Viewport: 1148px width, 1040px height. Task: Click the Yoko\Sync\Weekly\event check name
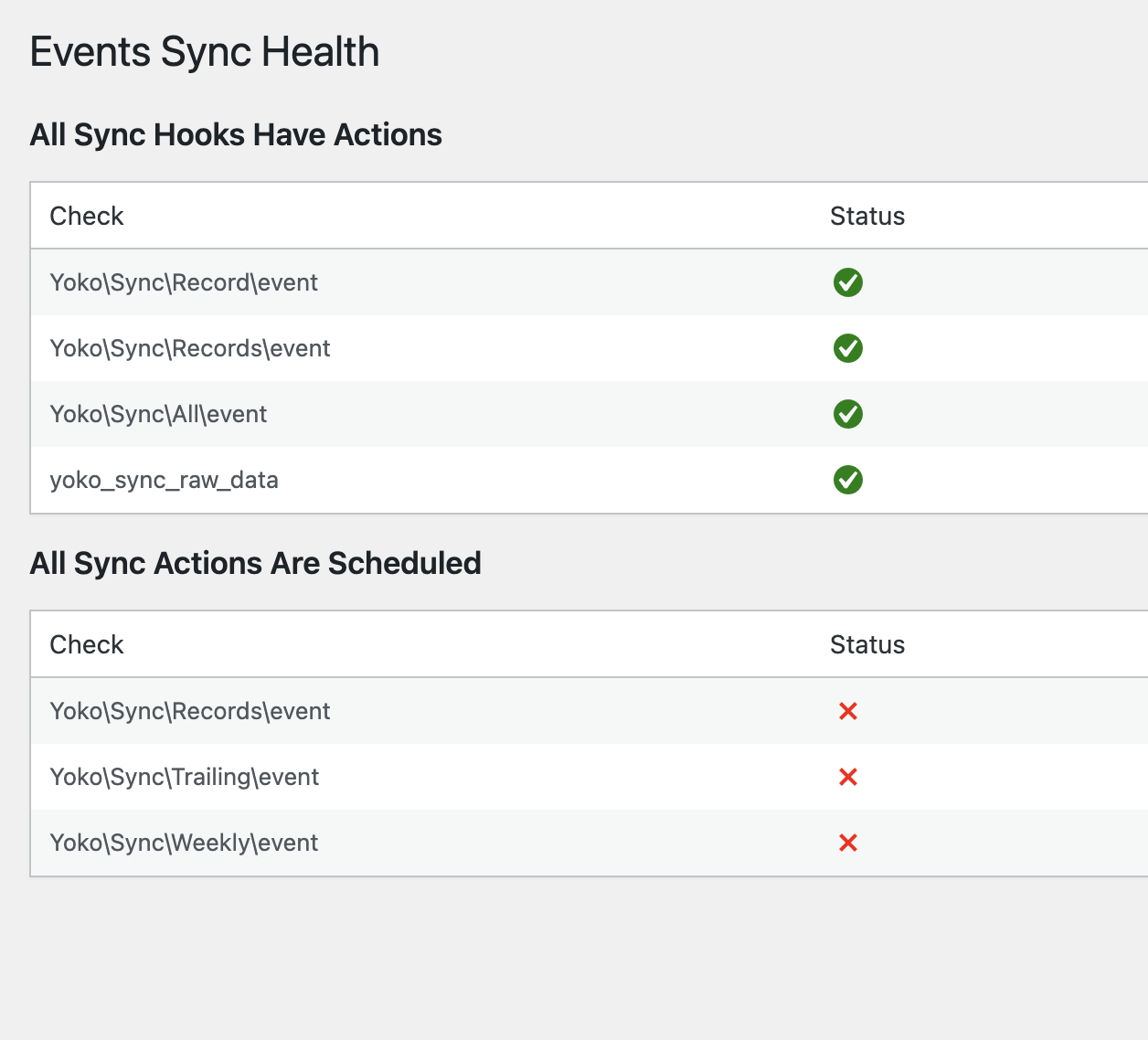tap(184, 844)
